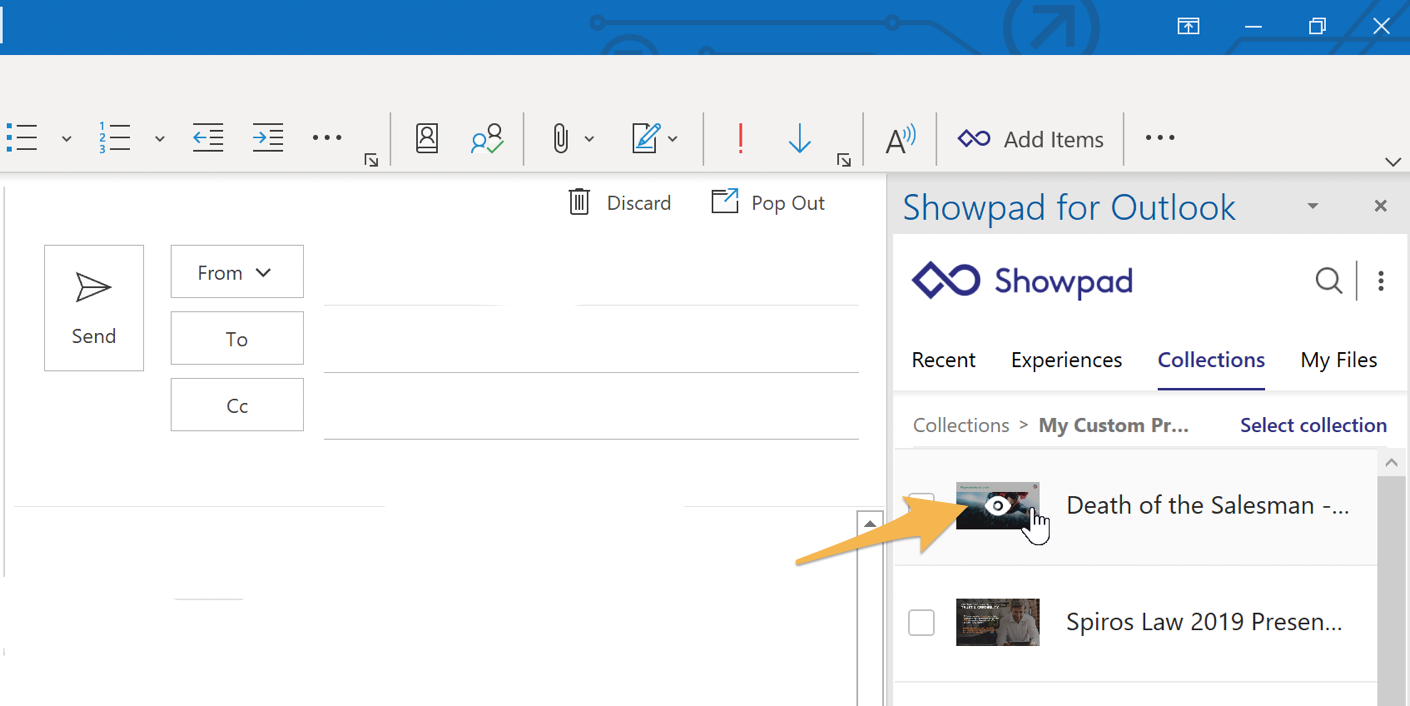
Task: Open the Showpad task pane options arrow
Action: (x=1313, y=206)
